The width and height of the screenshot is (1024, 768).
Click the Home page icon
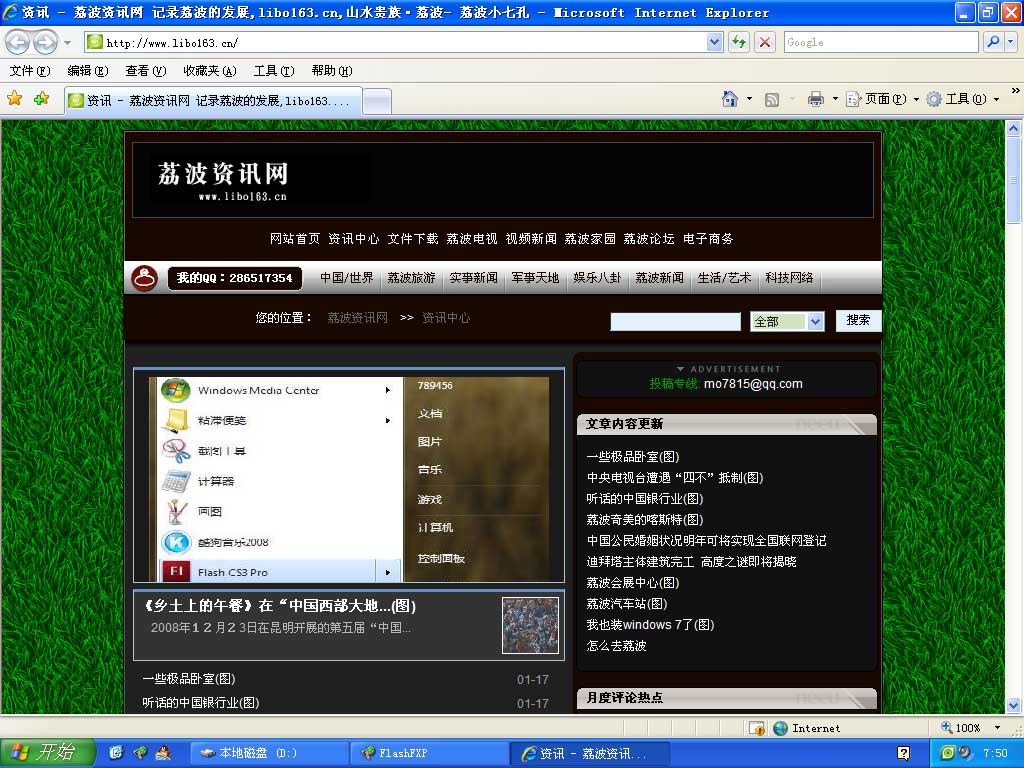(729, 99)
